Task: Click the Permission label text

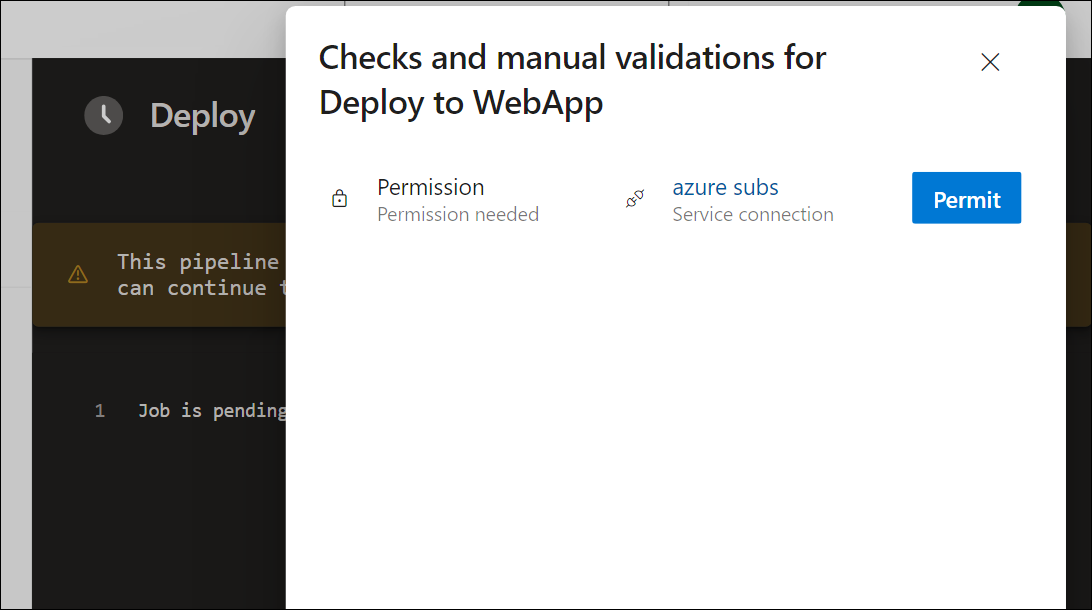Action: pyautogui.click(x=430, y=187)
